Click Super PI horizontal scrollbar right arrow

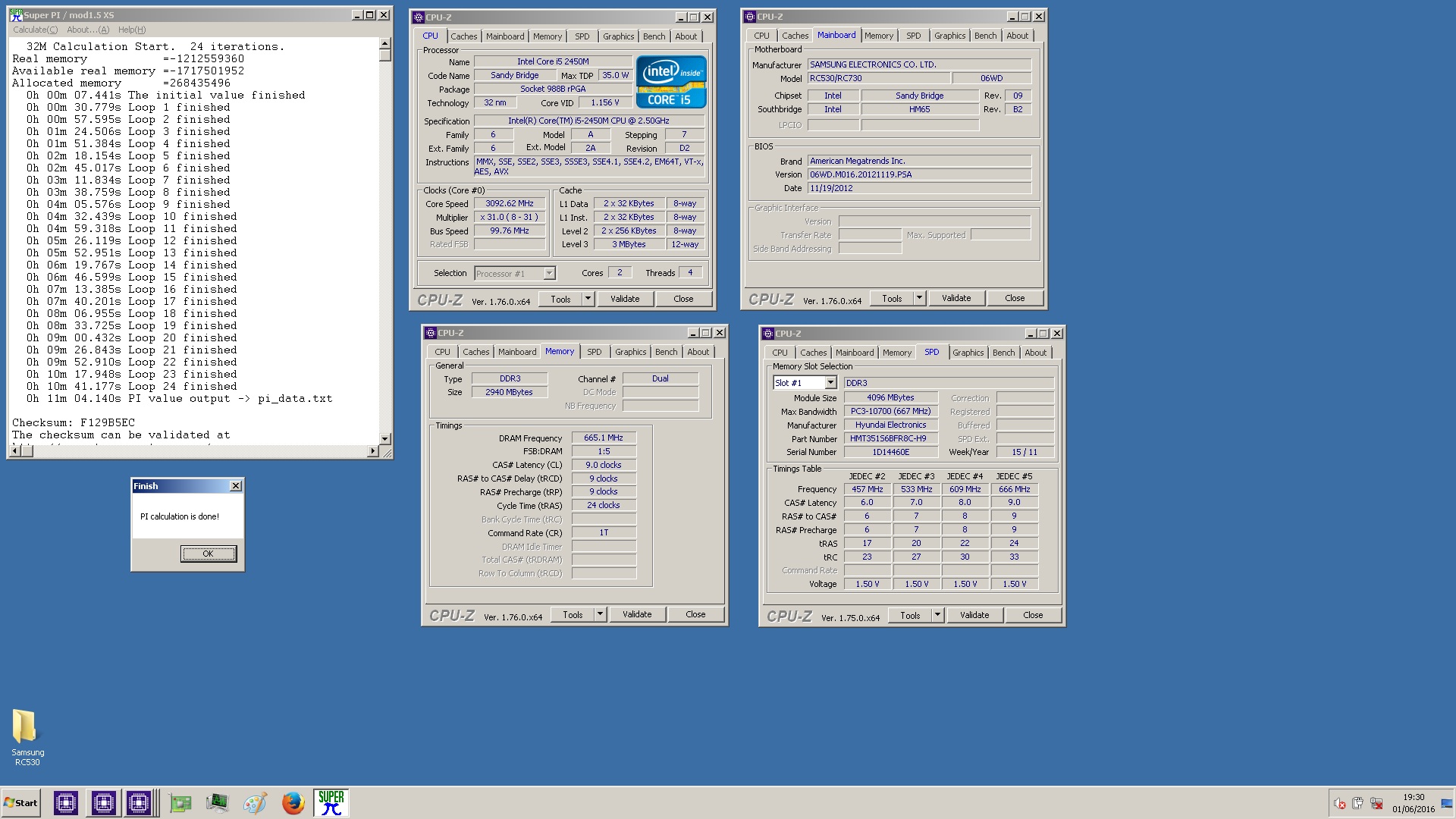point(372,451)
